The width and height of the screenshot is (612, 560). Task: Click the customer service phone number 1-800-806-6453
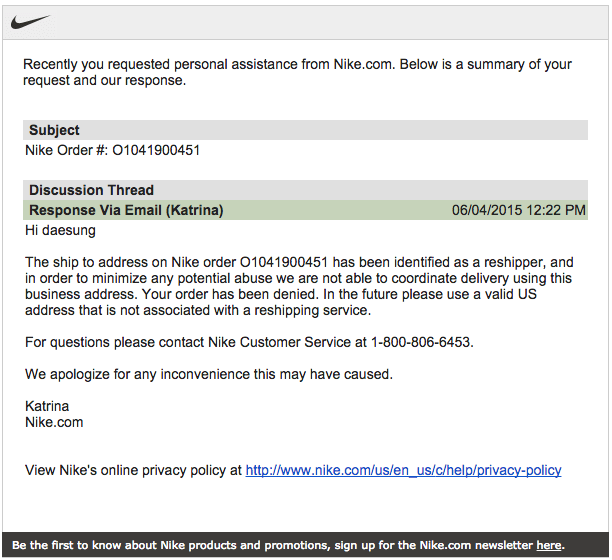pos(420,342)
